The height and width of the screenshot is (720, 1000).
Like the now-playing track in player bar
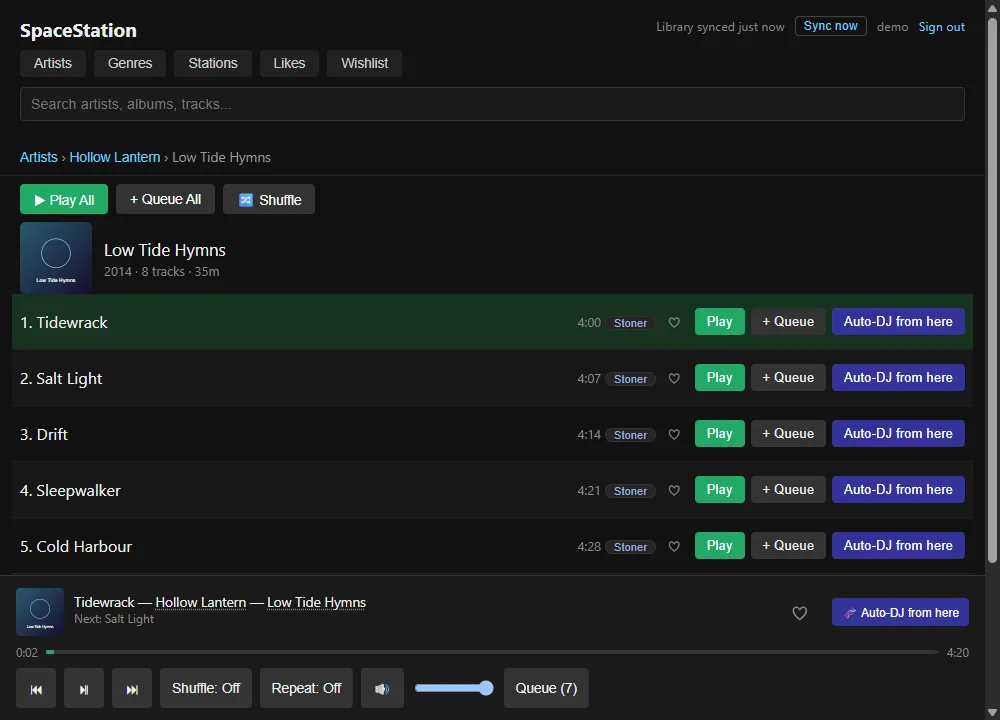coord(799,613)
